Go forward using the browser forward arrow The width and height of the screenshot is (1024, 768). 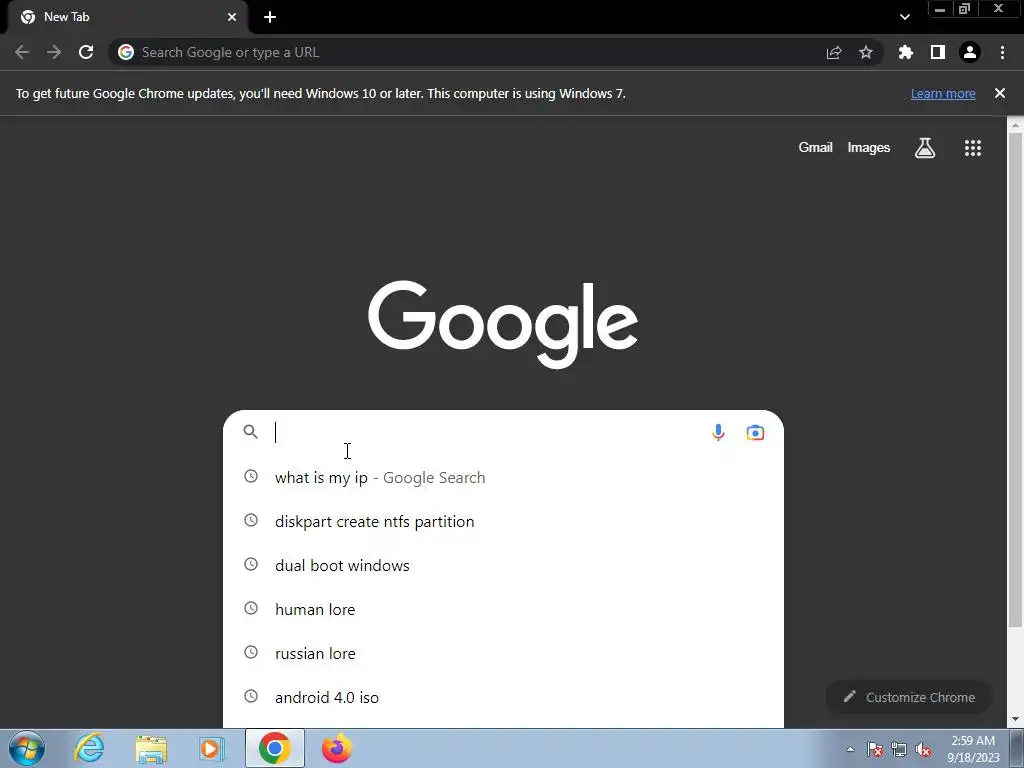click(54, 52)
